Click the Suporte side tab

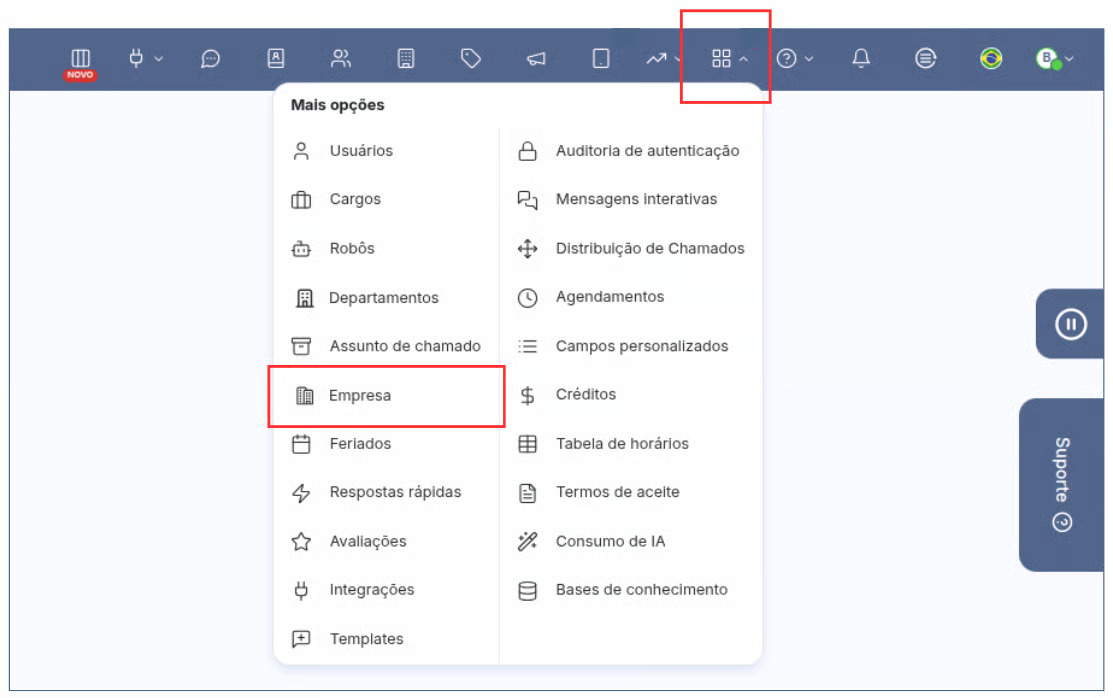(1061, 484)
